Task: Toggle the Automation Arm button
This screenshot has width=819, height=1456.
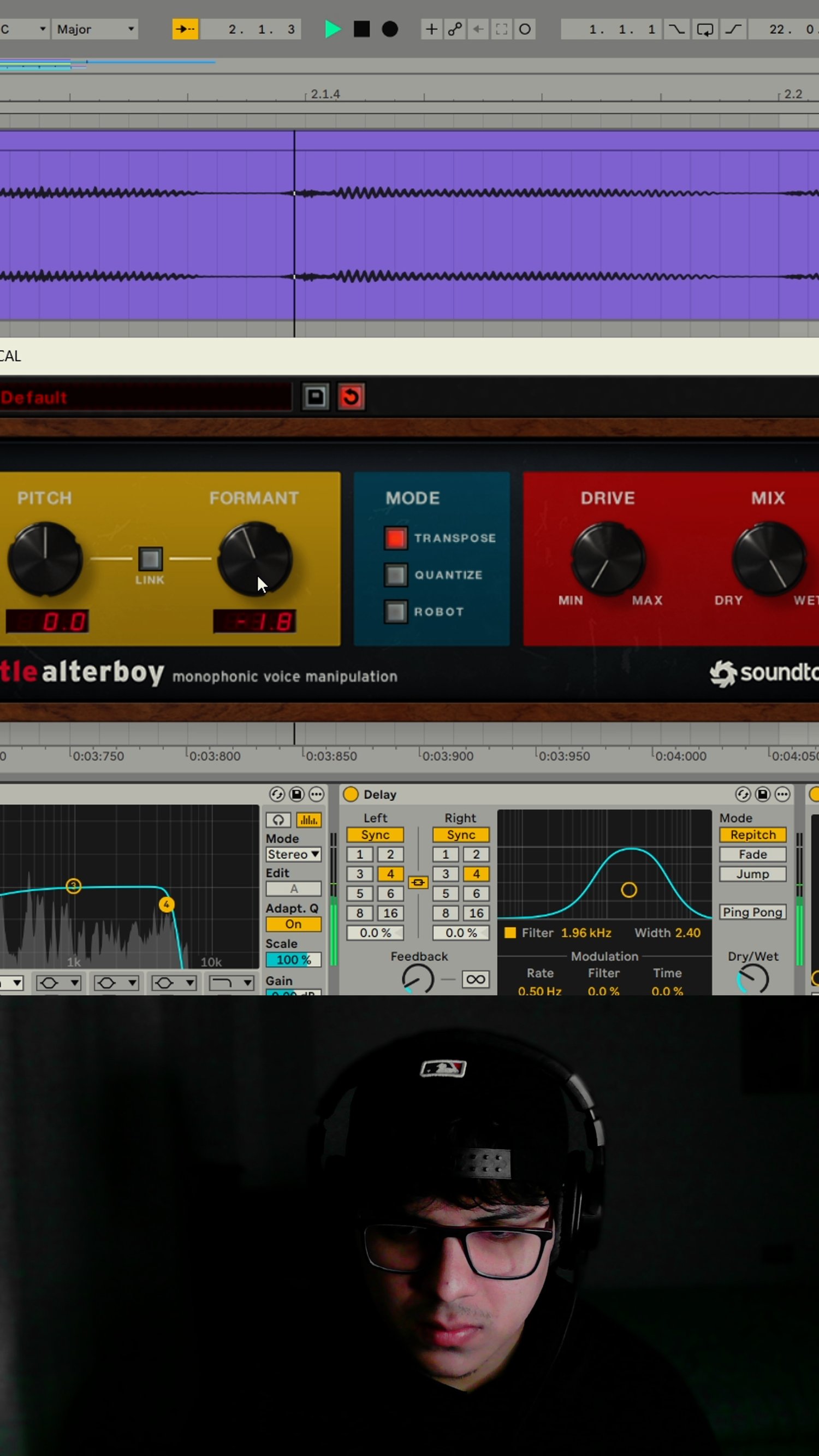Action: (x=455, y=29)
